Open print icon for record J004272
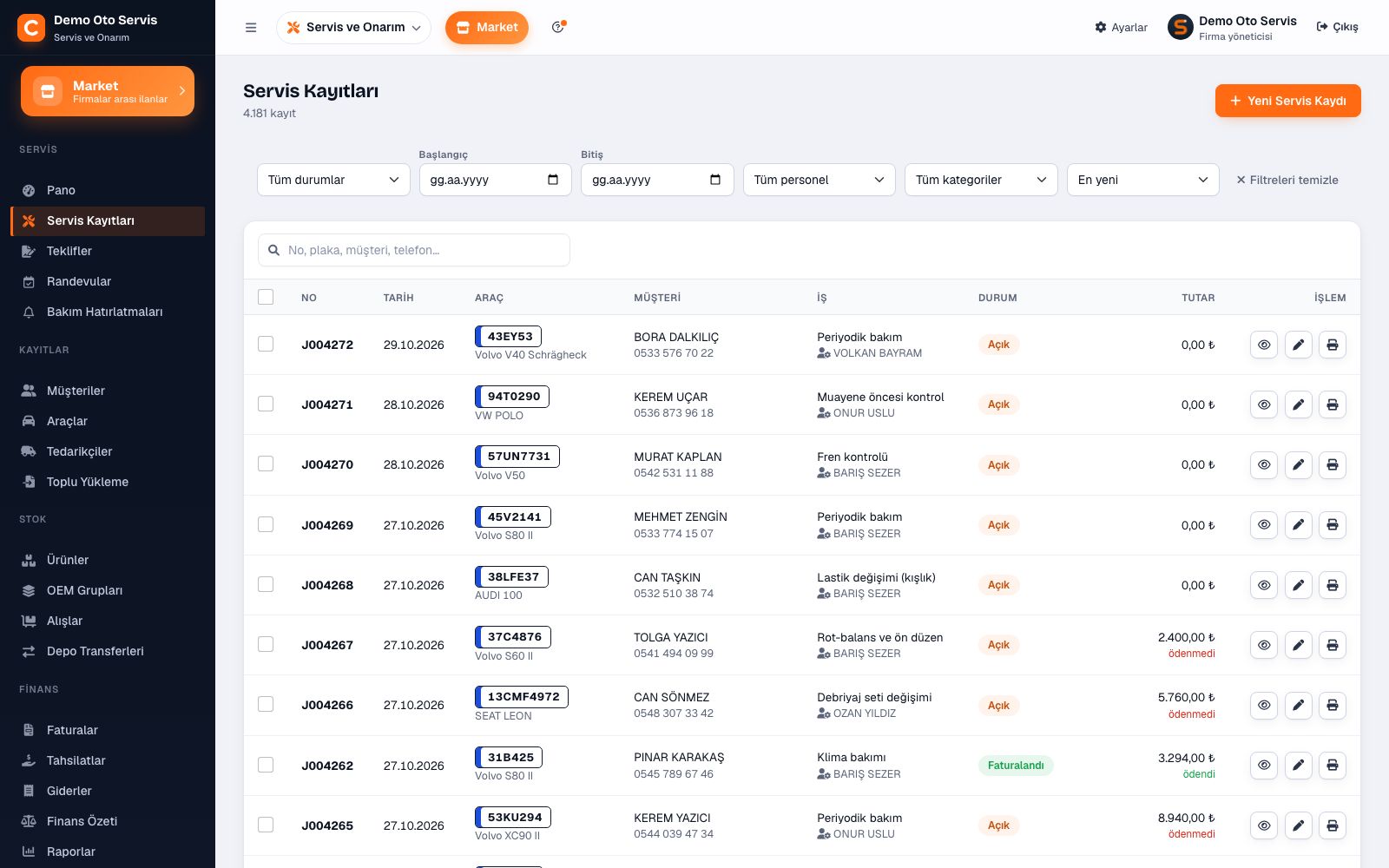The width and height of the screenshot is (1389, 868). point(1333,345)
